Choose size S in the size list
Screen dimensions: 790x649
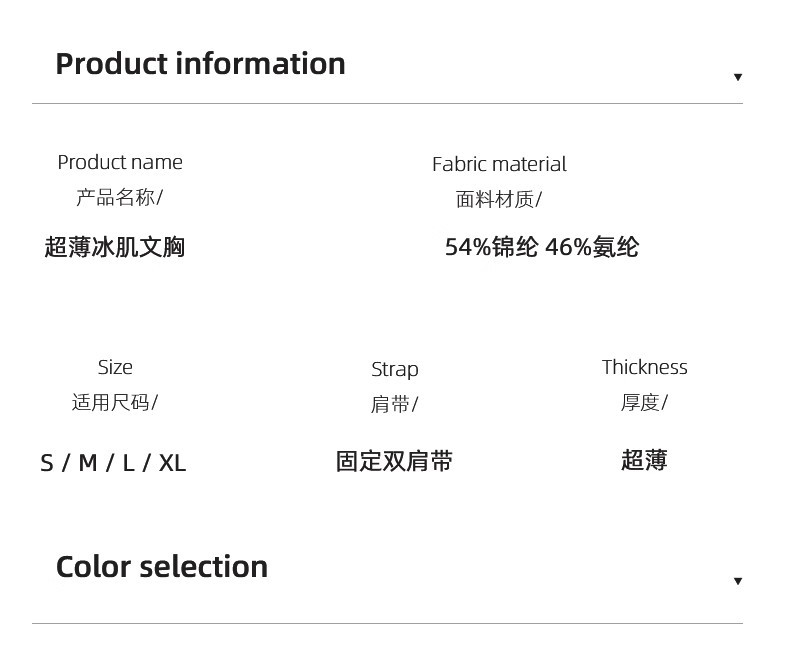click(x=47, y=463)
